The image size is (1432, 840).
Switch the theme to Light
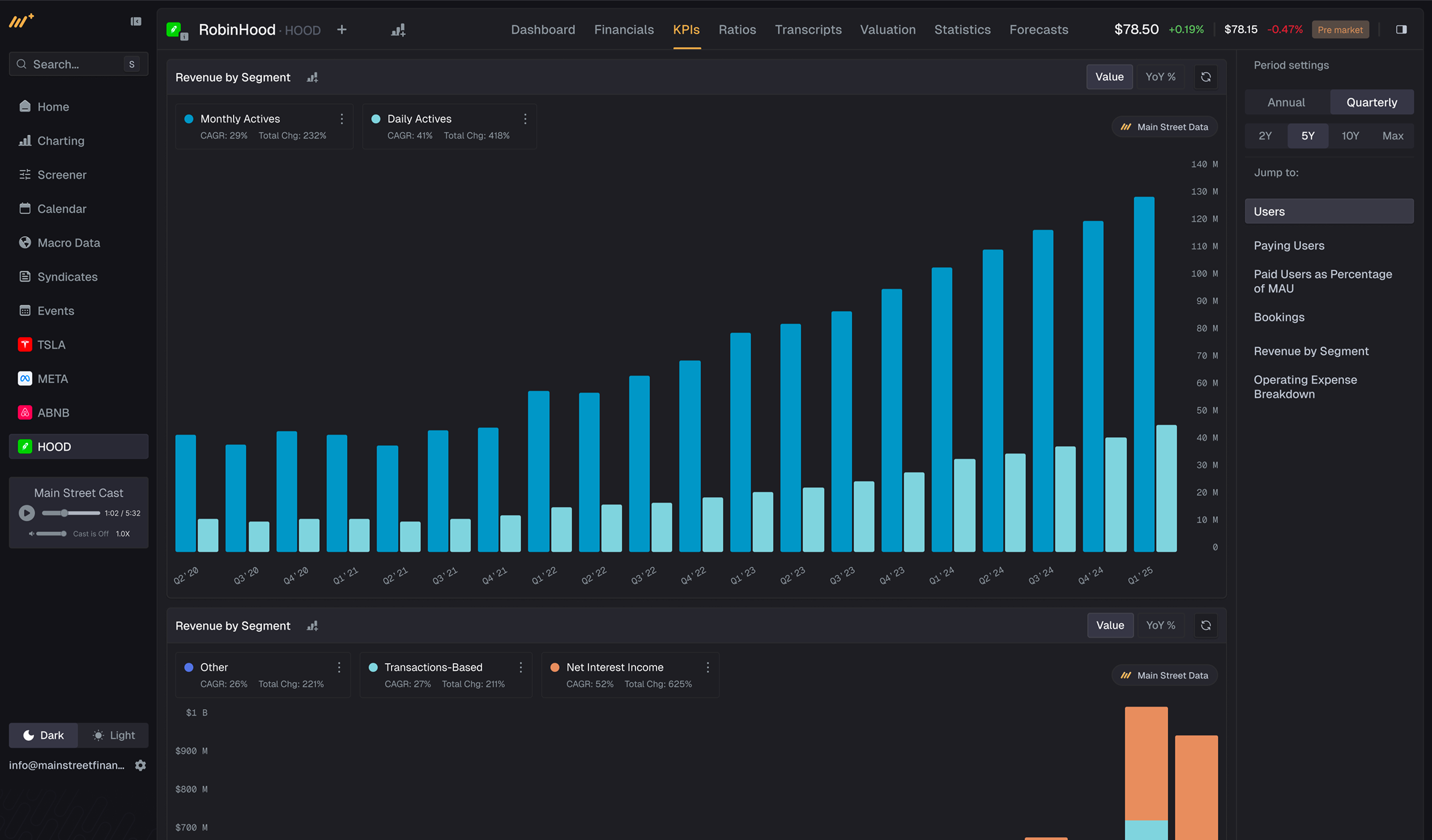[x=114, y=735]
